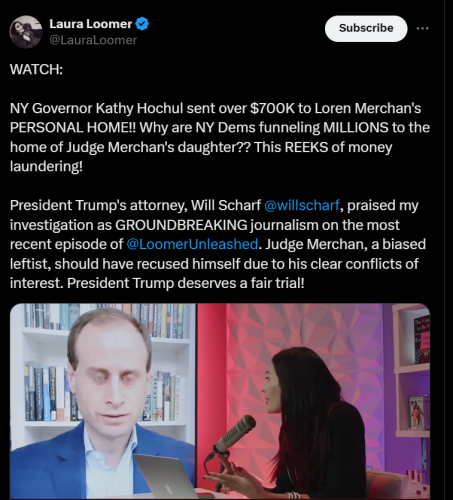The image size is (453, 500).
Task: Click the PERSONAL HOME!! text in the post
Action: click(73, 127)
